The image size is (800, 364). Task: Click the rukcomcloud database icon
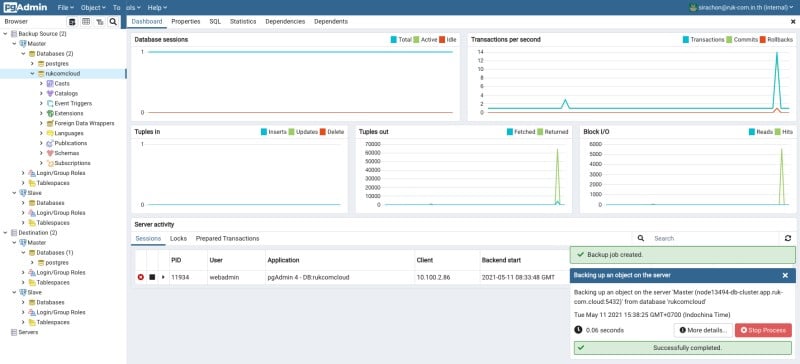tap(41, 74)
